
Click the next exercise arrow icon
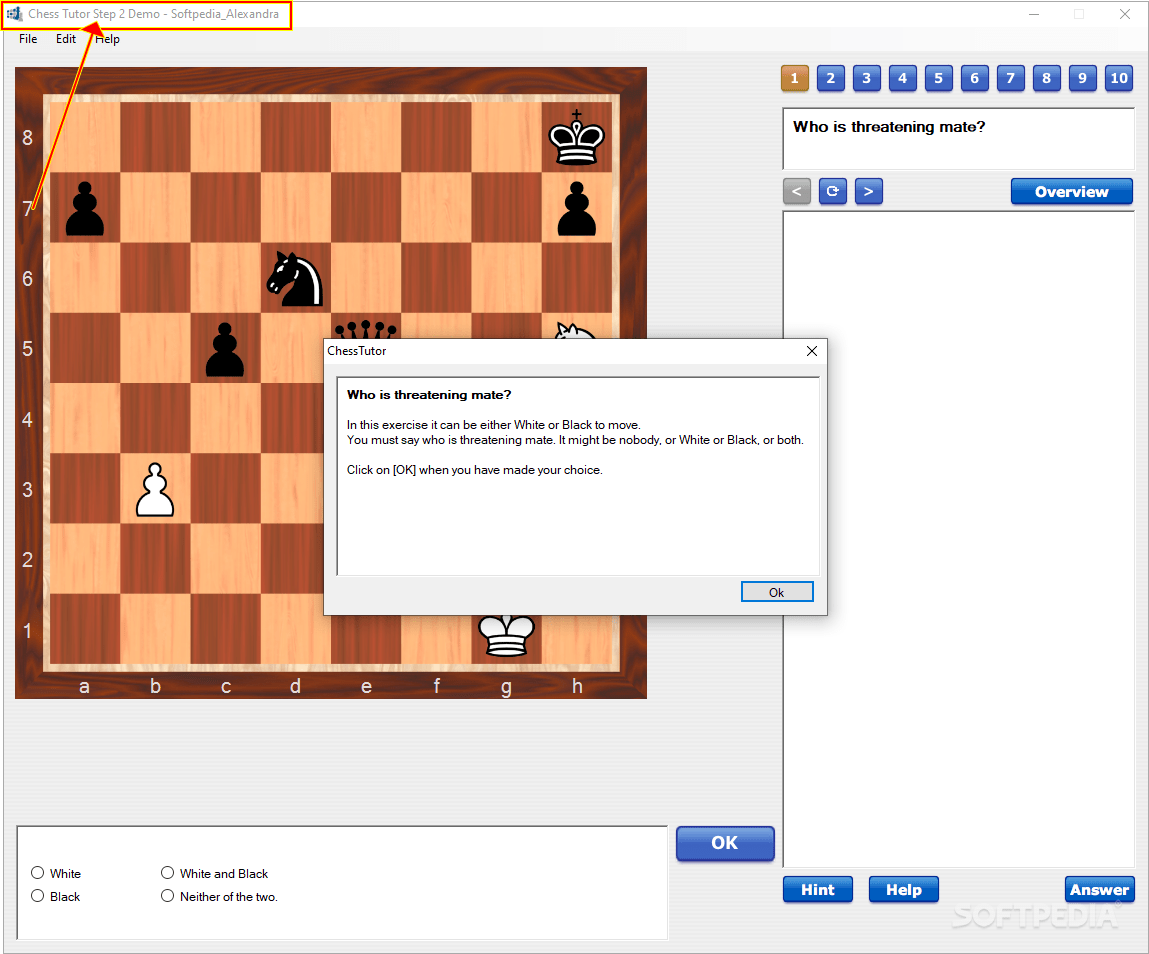(x=868, y=191)
